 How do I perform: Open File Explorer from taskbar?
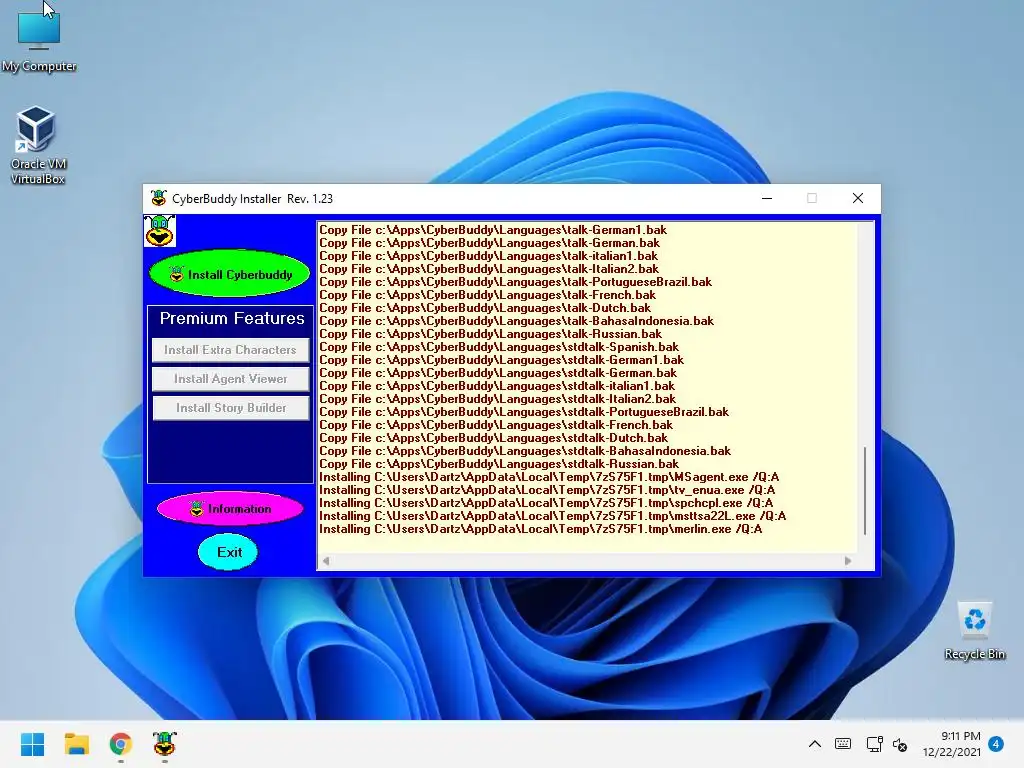coord(76,744)
